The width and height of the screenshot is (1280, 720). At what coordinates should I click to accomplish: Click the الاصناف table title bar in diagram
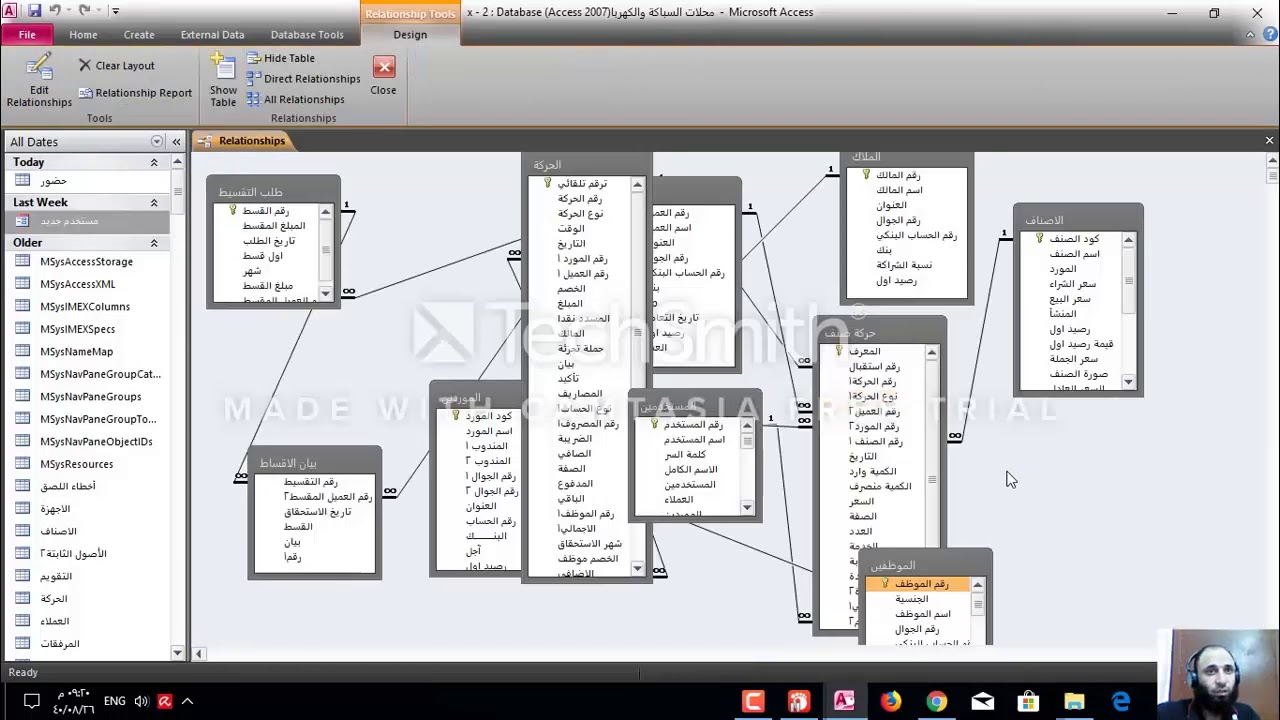(x=1078, y=219)
